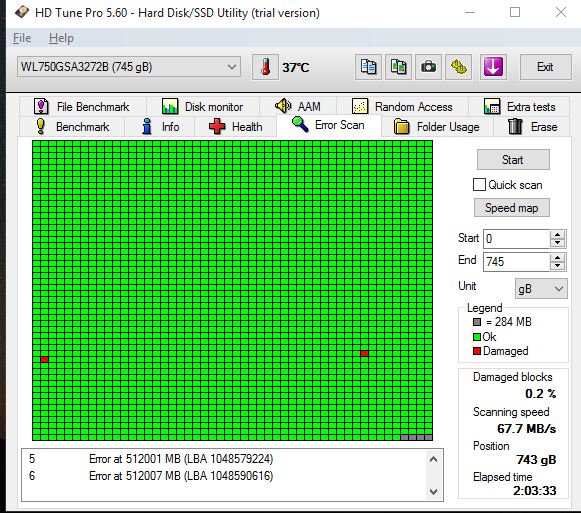Click the red damaged block on left side
This screenshot has width=581, height=513.
[x=44, y=359]
